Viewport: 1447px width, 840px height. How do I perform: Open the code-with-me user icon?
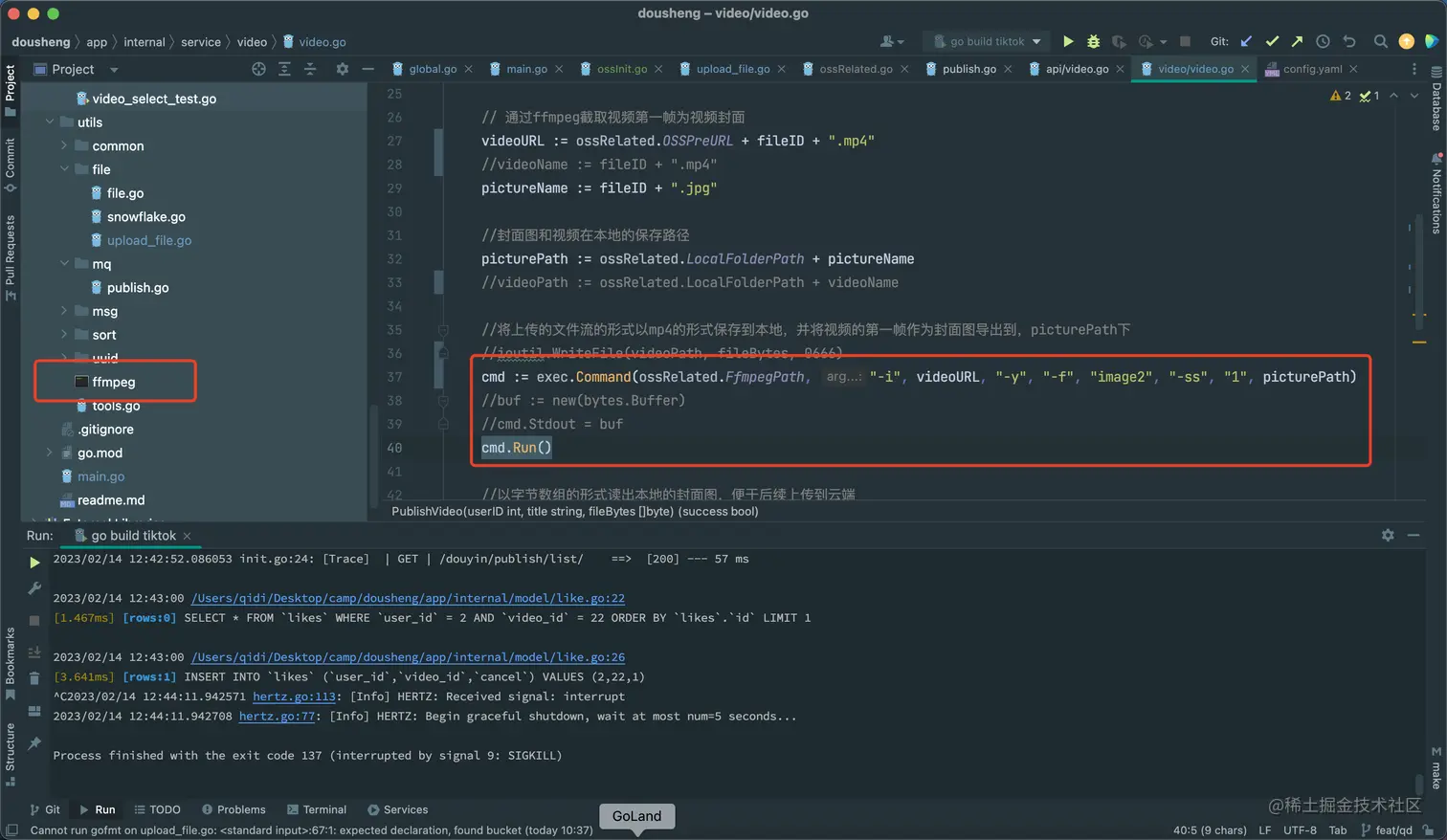tap(891, 41)
